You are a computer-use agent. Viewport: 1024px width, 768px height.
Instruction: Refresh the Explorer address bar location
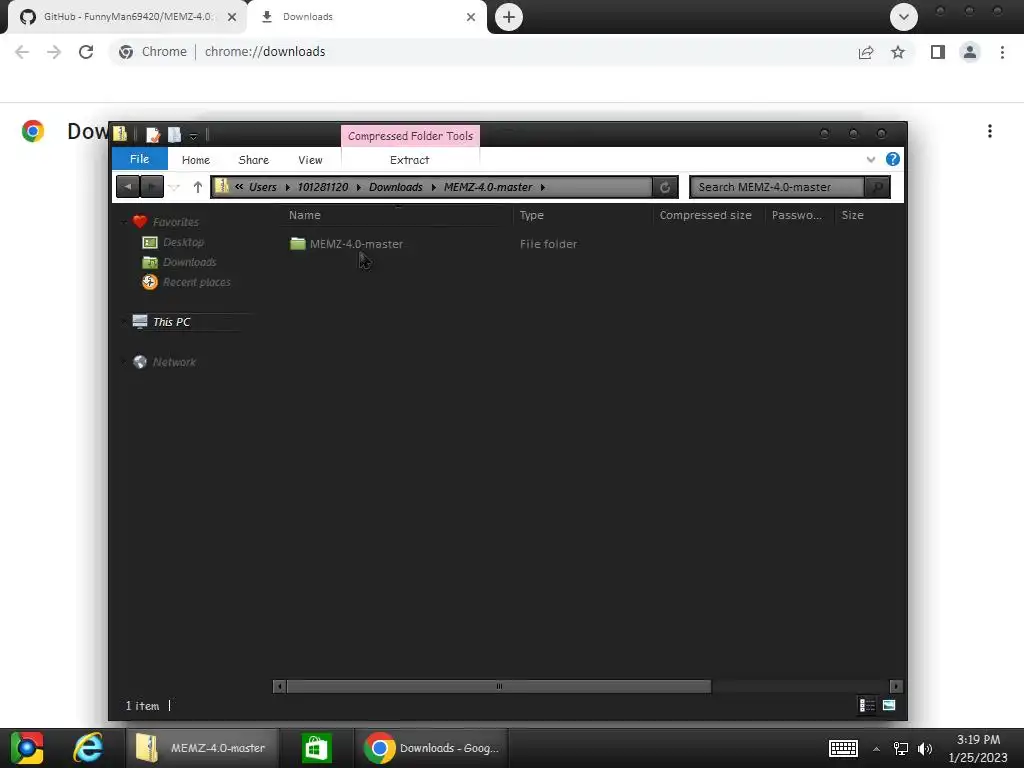tap(665, 187)
